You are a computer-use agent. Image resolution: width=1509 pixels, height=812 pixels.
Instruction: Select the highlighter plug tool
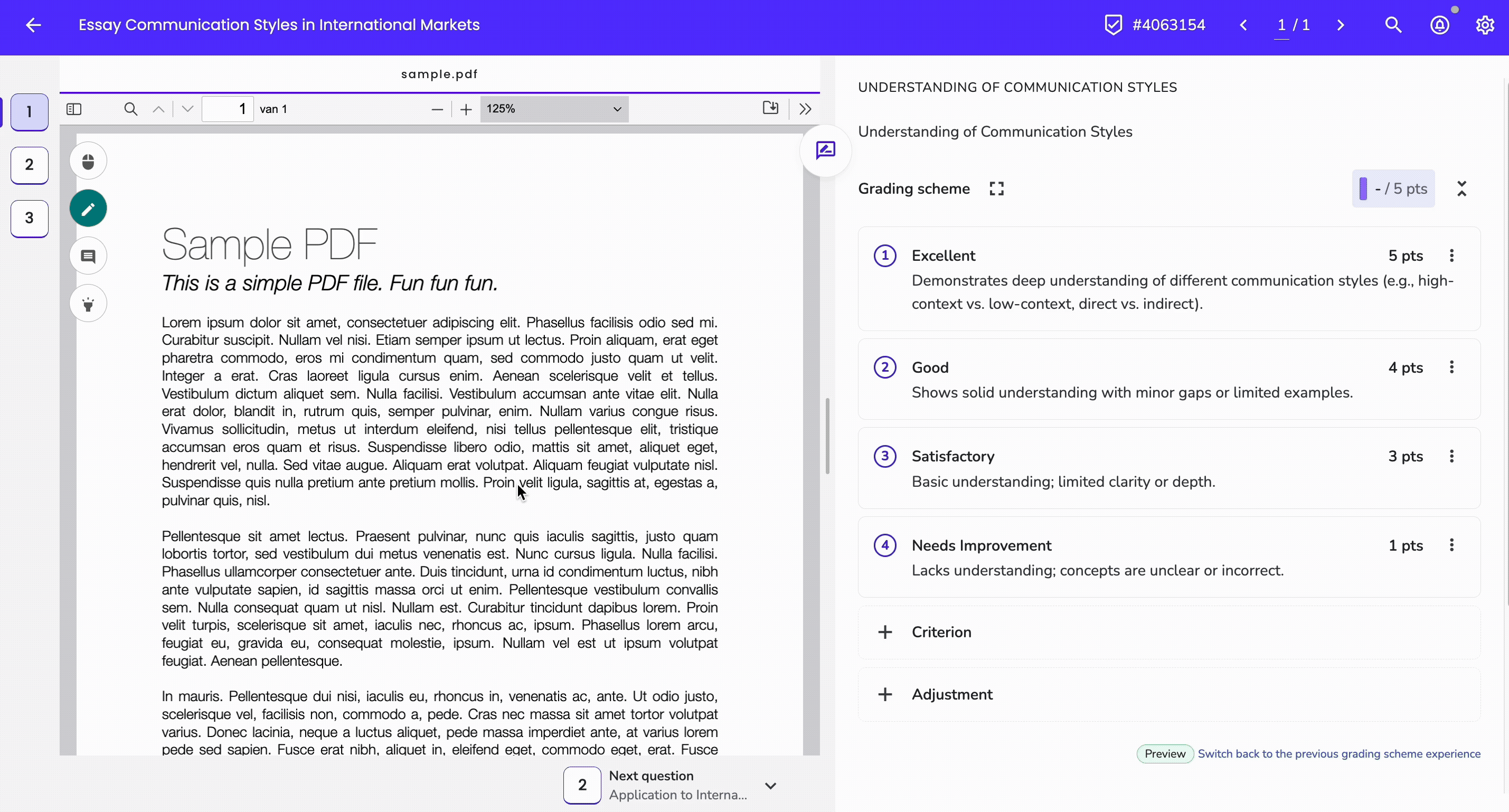(x=88, y=303)
